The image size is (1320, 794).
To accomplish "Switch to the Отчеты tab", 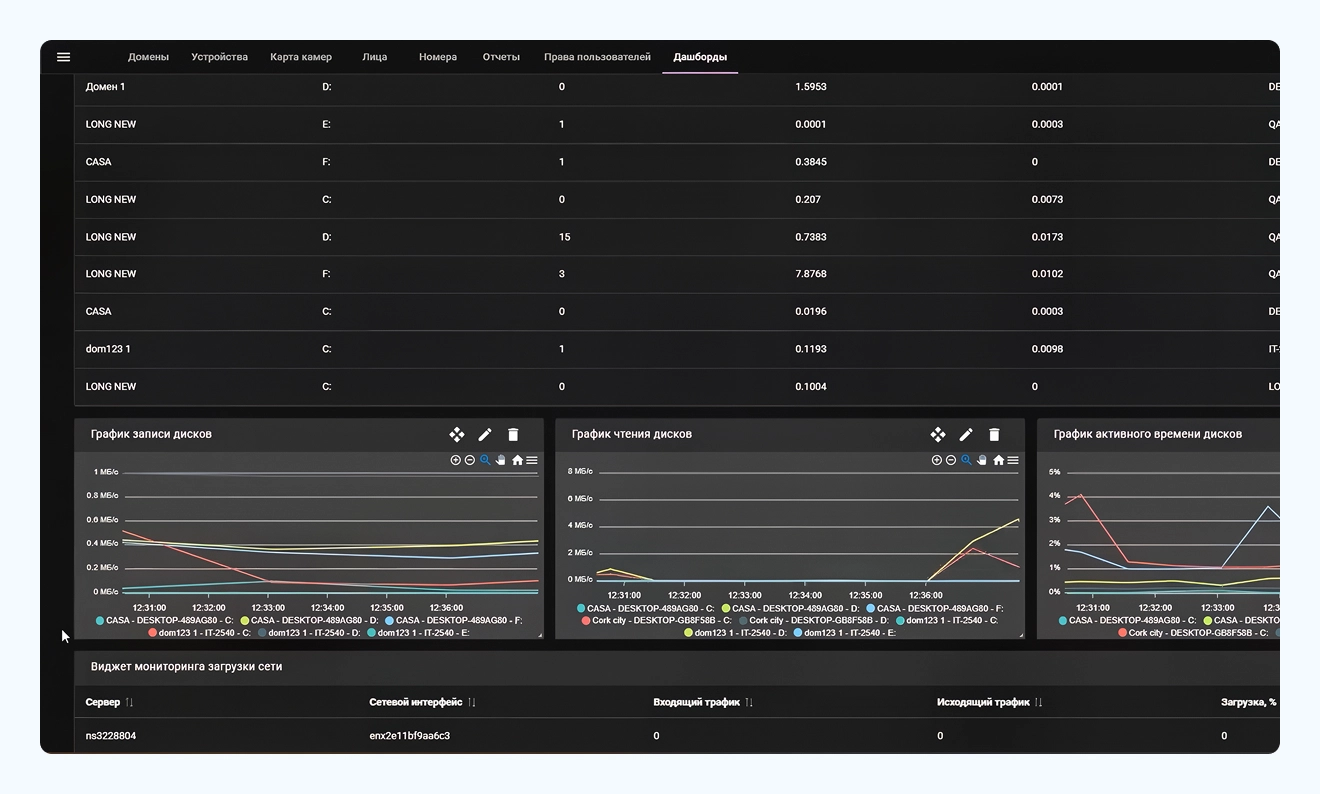I will click(501, 57).
